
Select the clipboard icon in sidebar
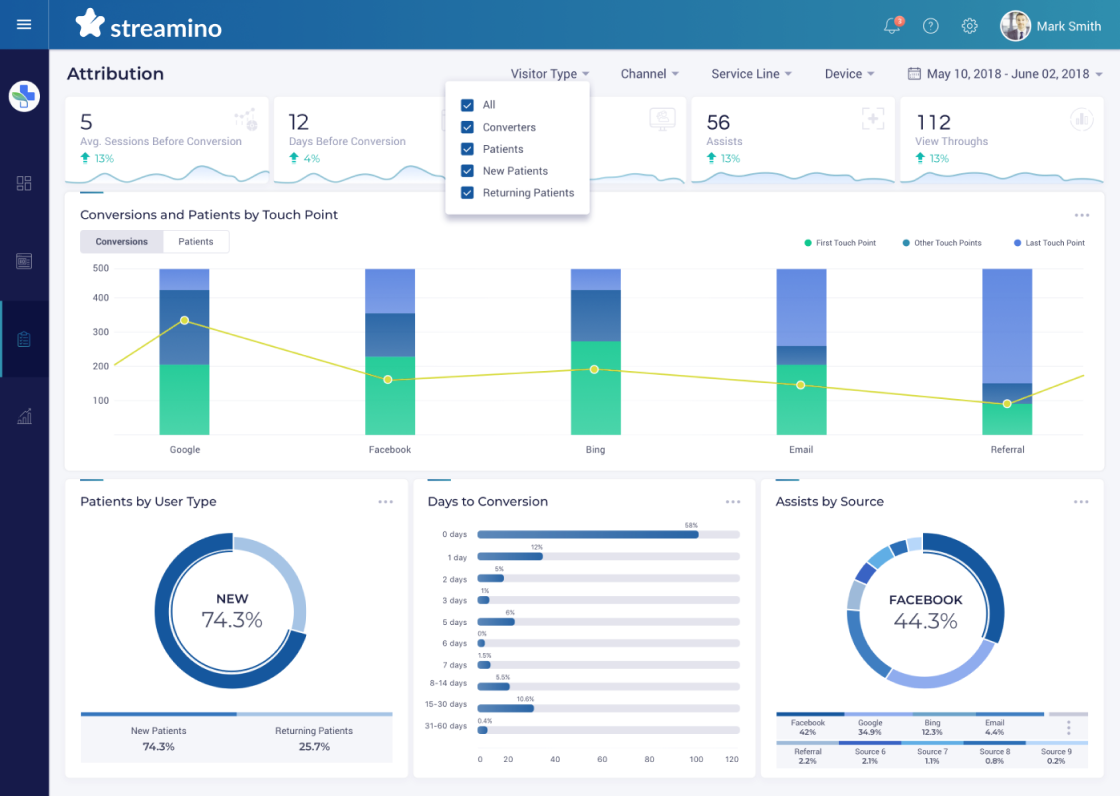coord(24,339)
